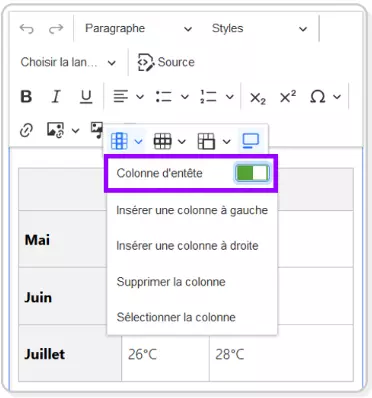Image resolution: width=372 pixels, height=398 pixels.
Task: Click the undo arrow
Action: (27, 29)
